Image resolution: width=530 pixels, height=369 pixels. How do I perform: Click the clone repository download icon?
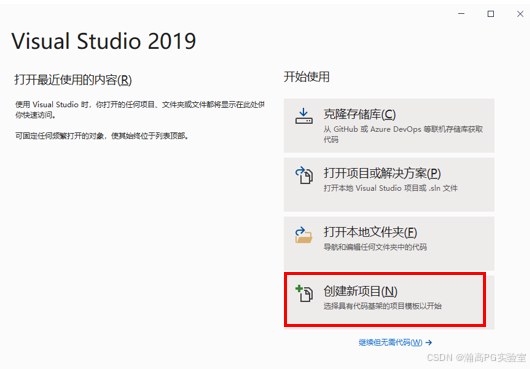(304, 117)
